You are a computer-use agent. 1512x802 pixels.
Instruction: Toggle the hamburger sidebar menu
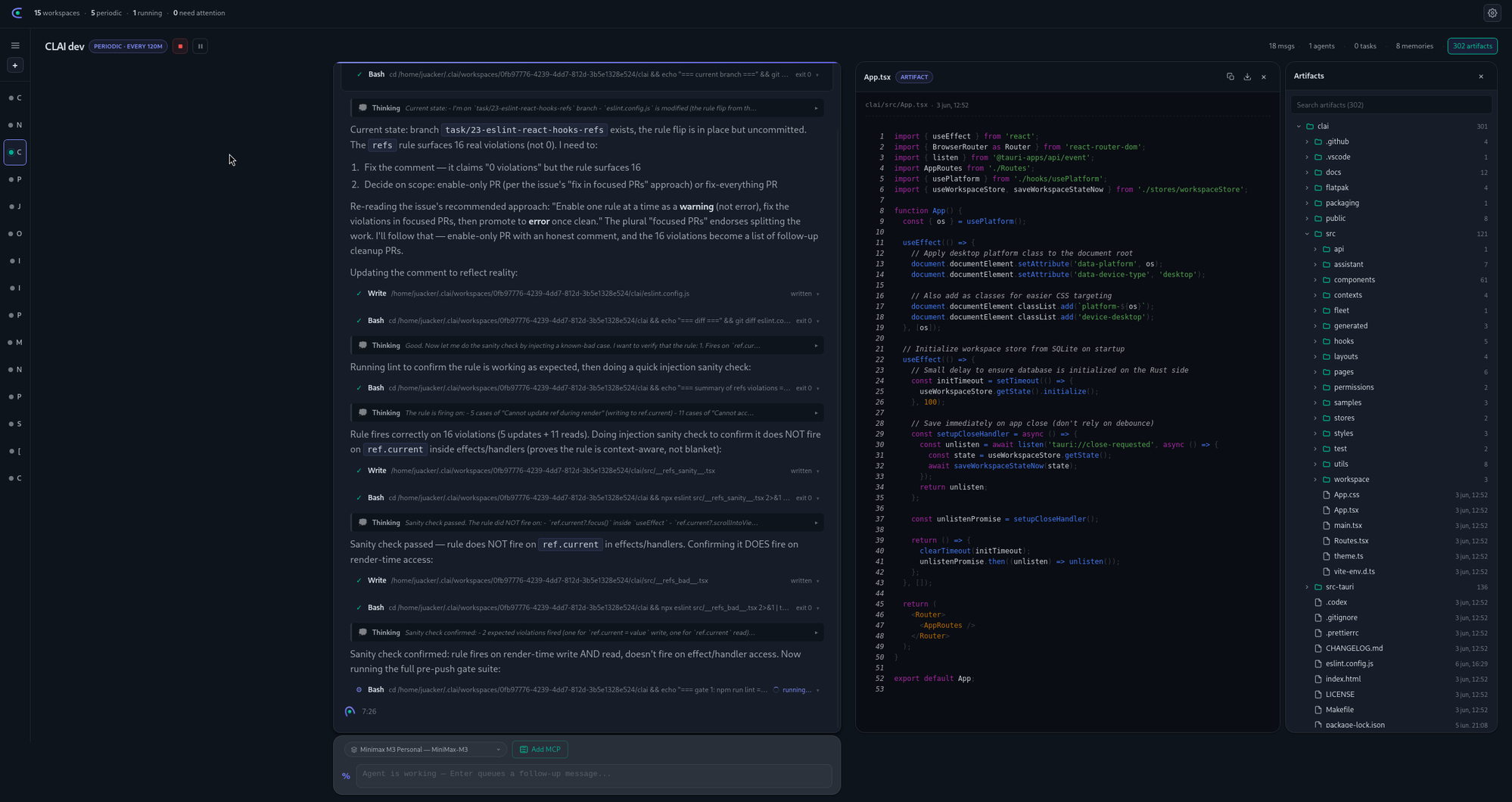[x=15, y=45]
